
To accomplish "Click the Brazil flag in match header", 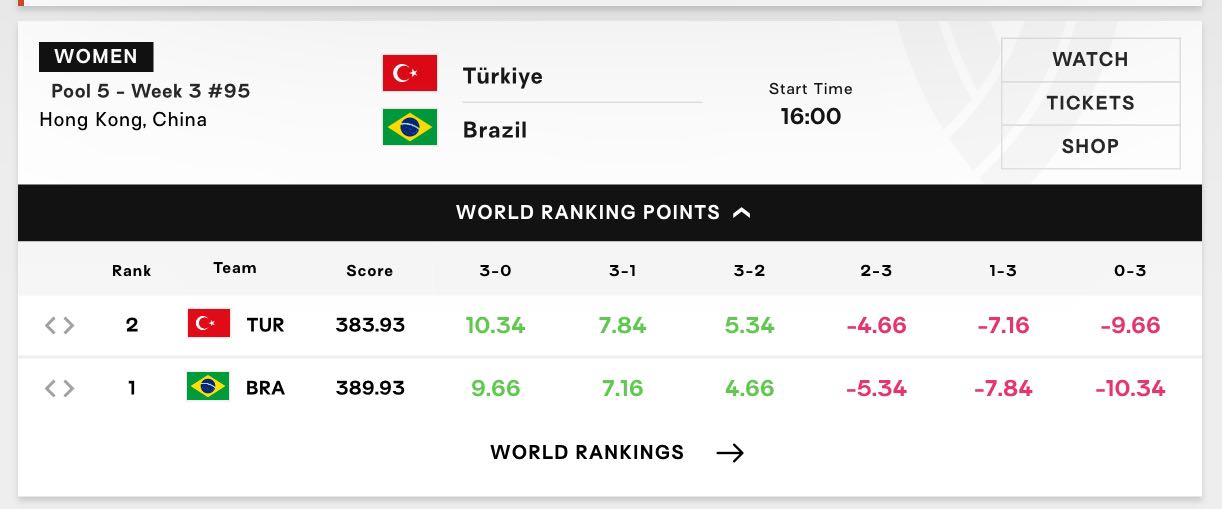I will (410, 127).
